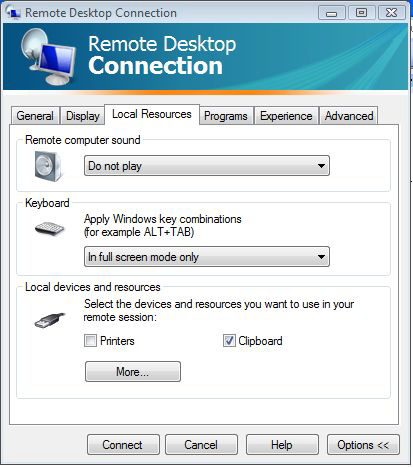Image resolution: width=413 pixels, height=468 pixels.
Task: Select the Advanced tab
Action: (x=349, y=116)
